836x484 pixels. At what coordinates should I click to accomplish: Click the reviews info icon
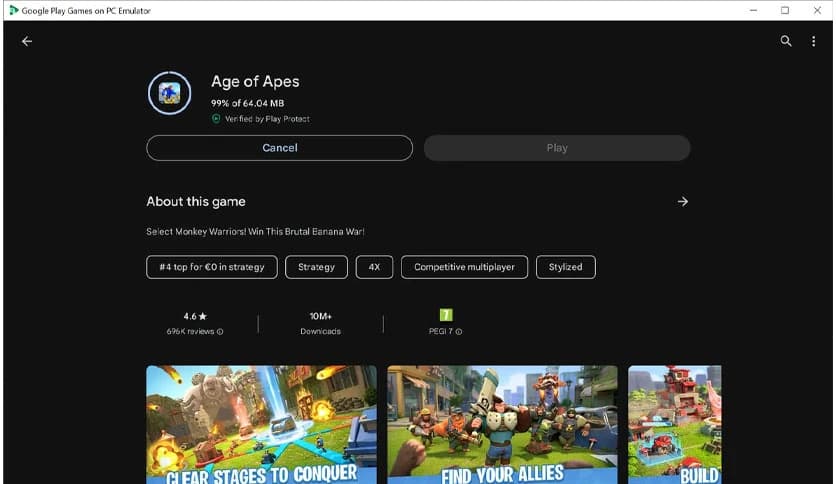click(220, 332)
